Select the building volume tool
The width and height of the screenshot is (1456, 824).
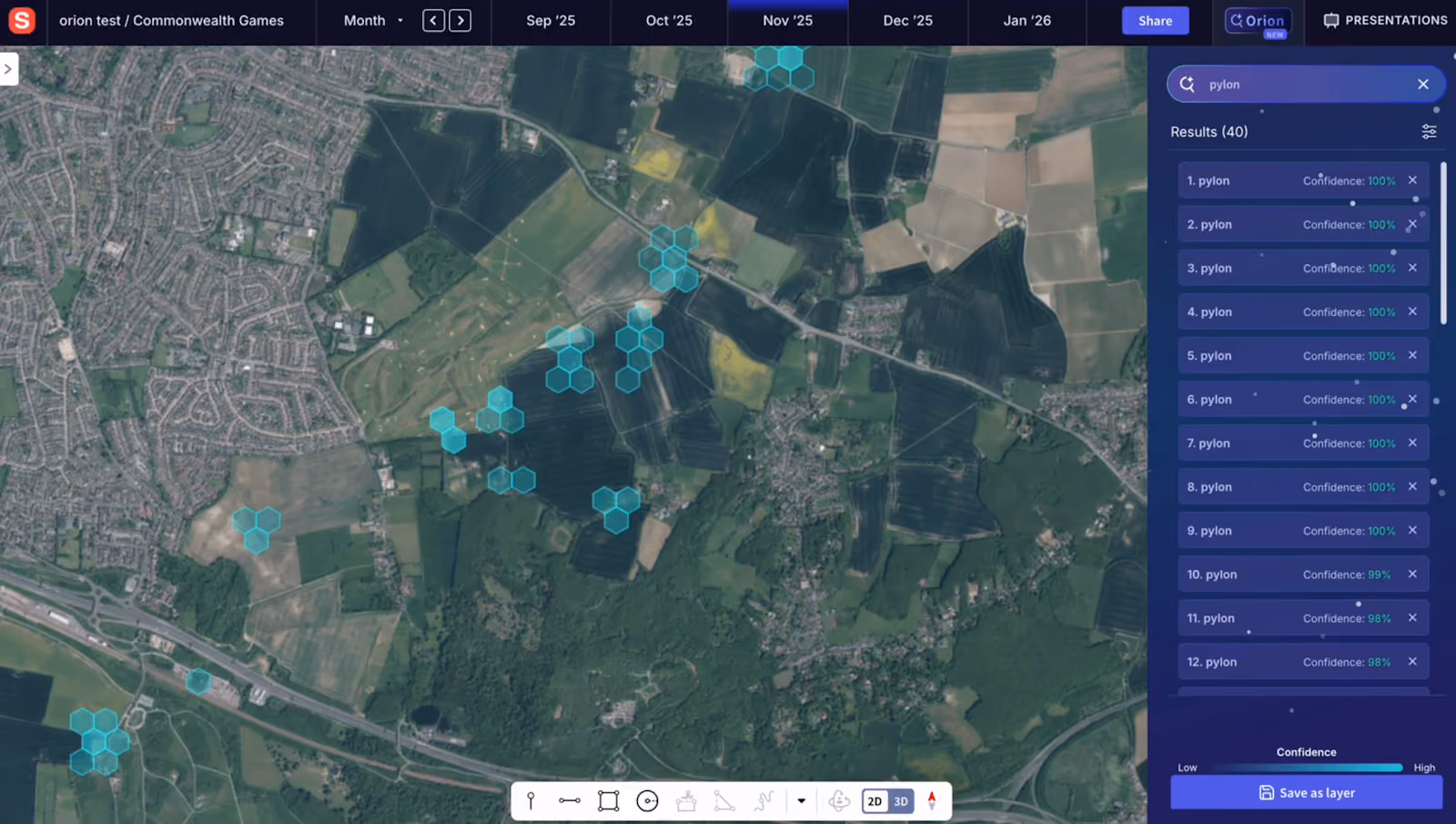(686, 800)
